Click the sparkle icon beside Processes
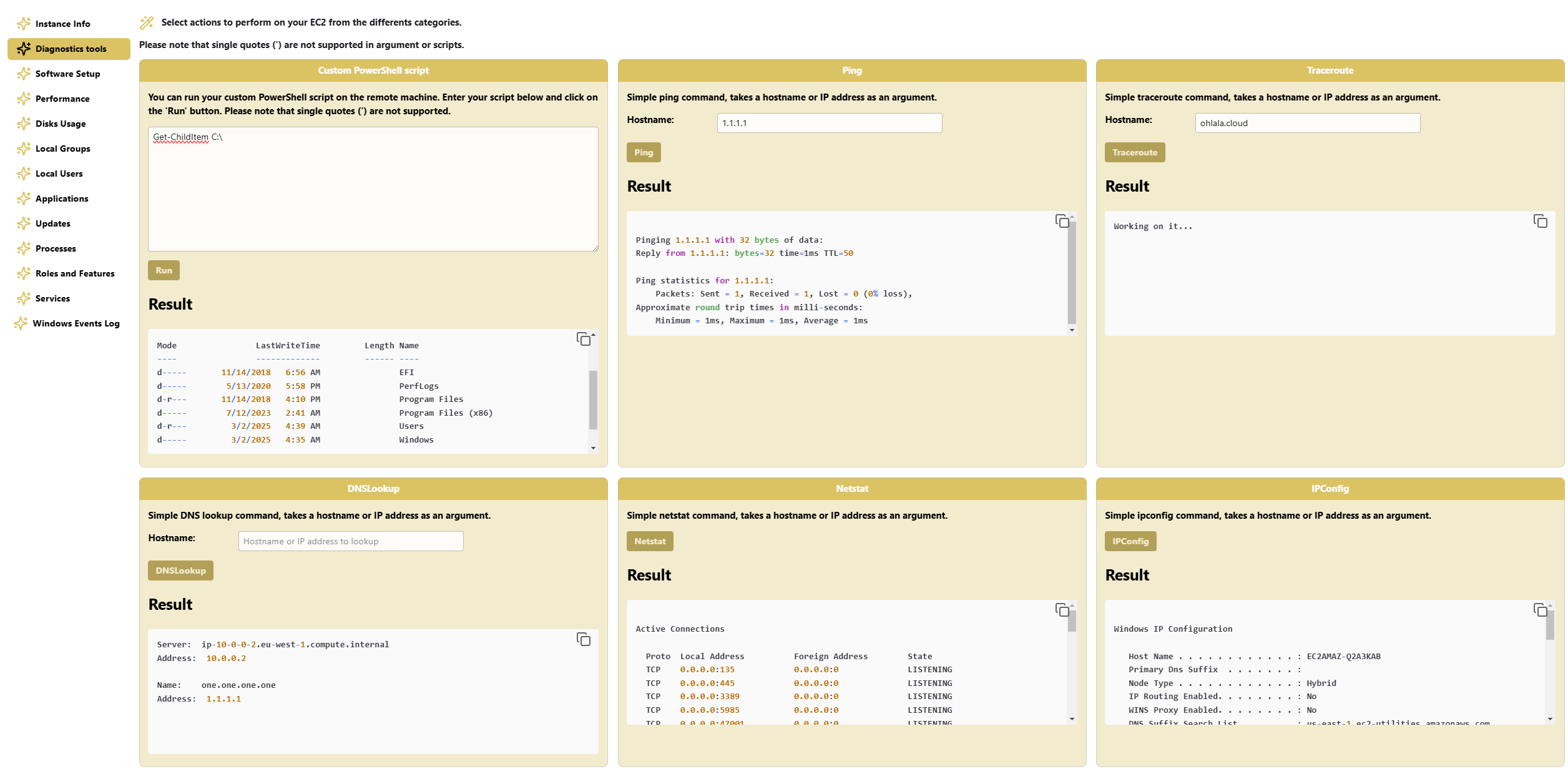 (24, 248)
